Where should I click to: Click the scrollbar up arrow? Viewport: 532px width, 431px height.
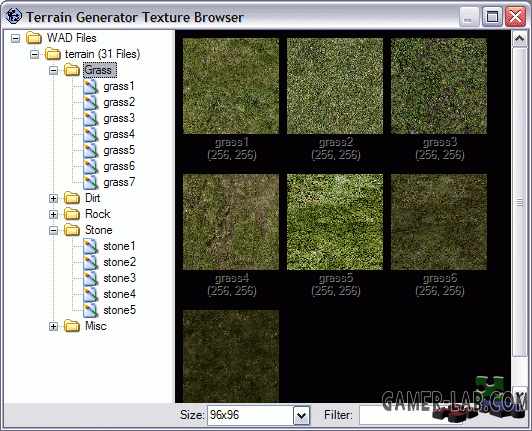[519, 39]
